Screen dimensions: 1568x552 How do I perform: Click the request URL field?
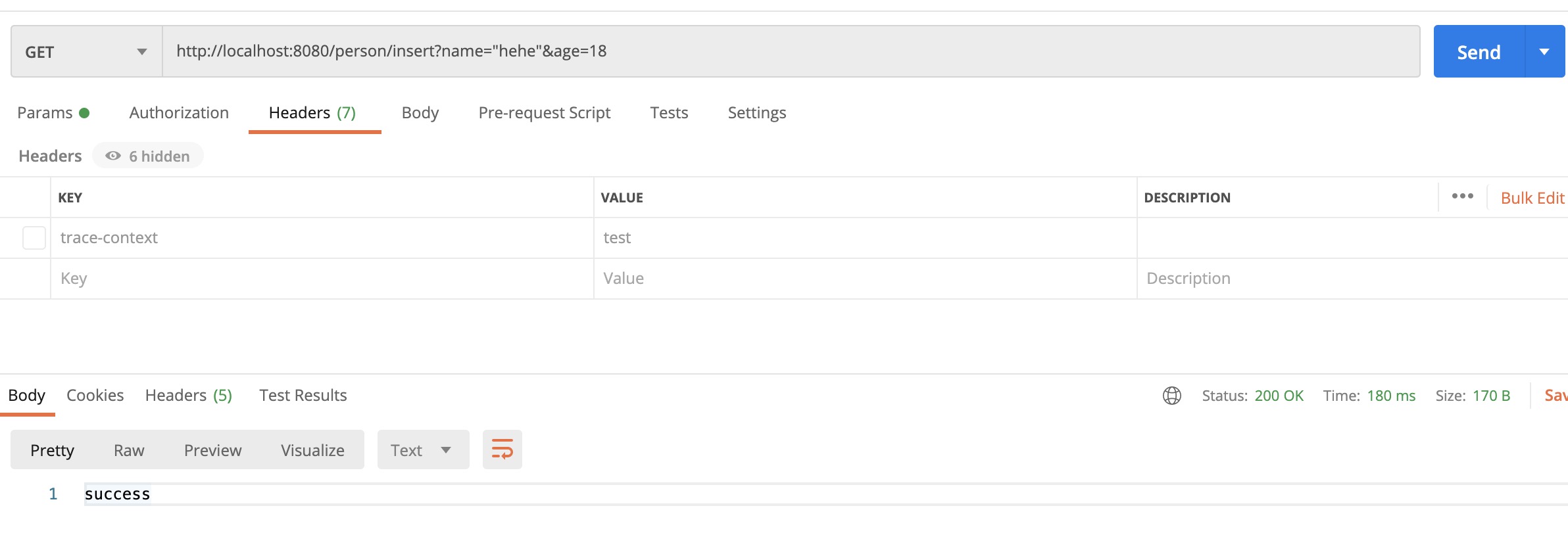[789, 51]
